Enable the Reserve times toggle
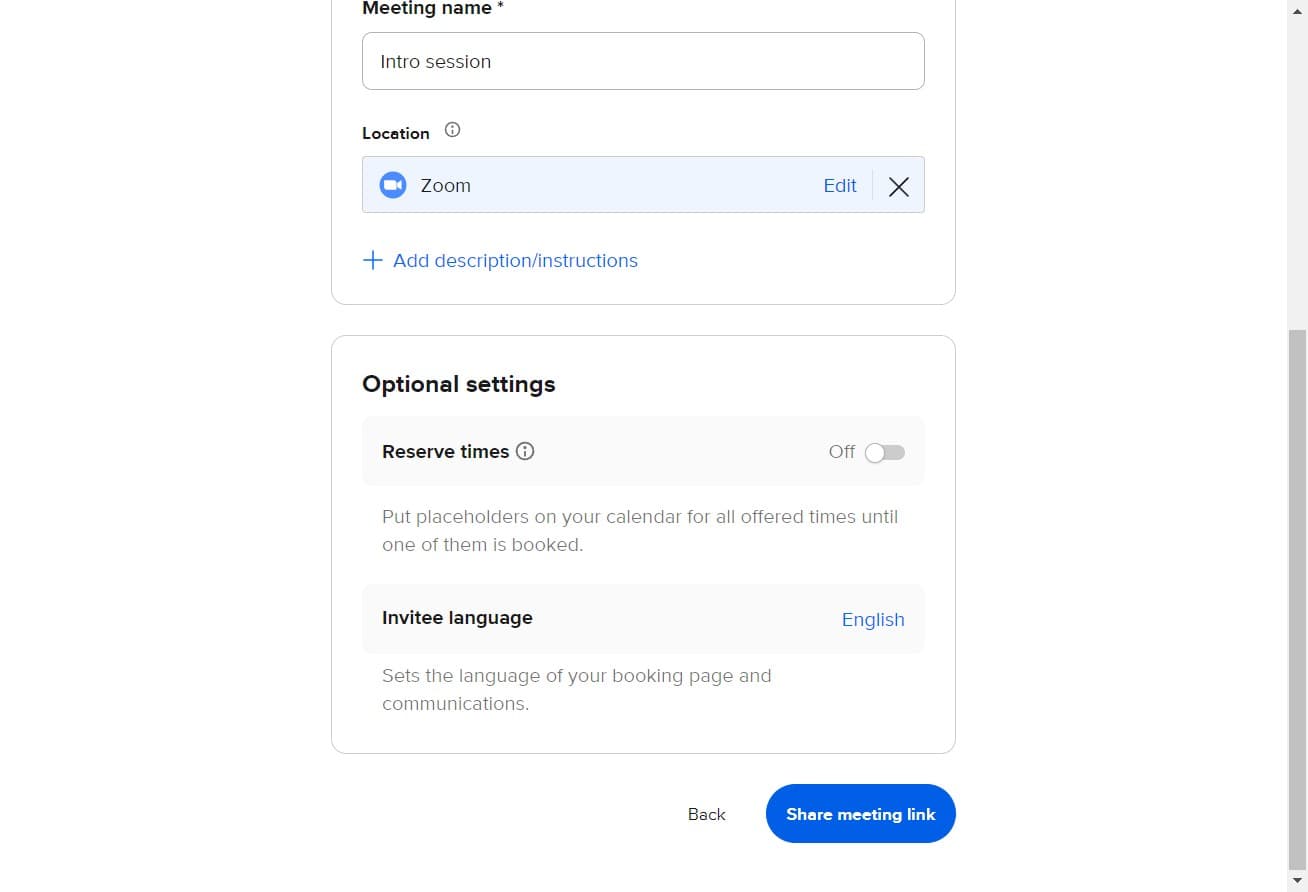1308x892 pixels. (884, 452)
